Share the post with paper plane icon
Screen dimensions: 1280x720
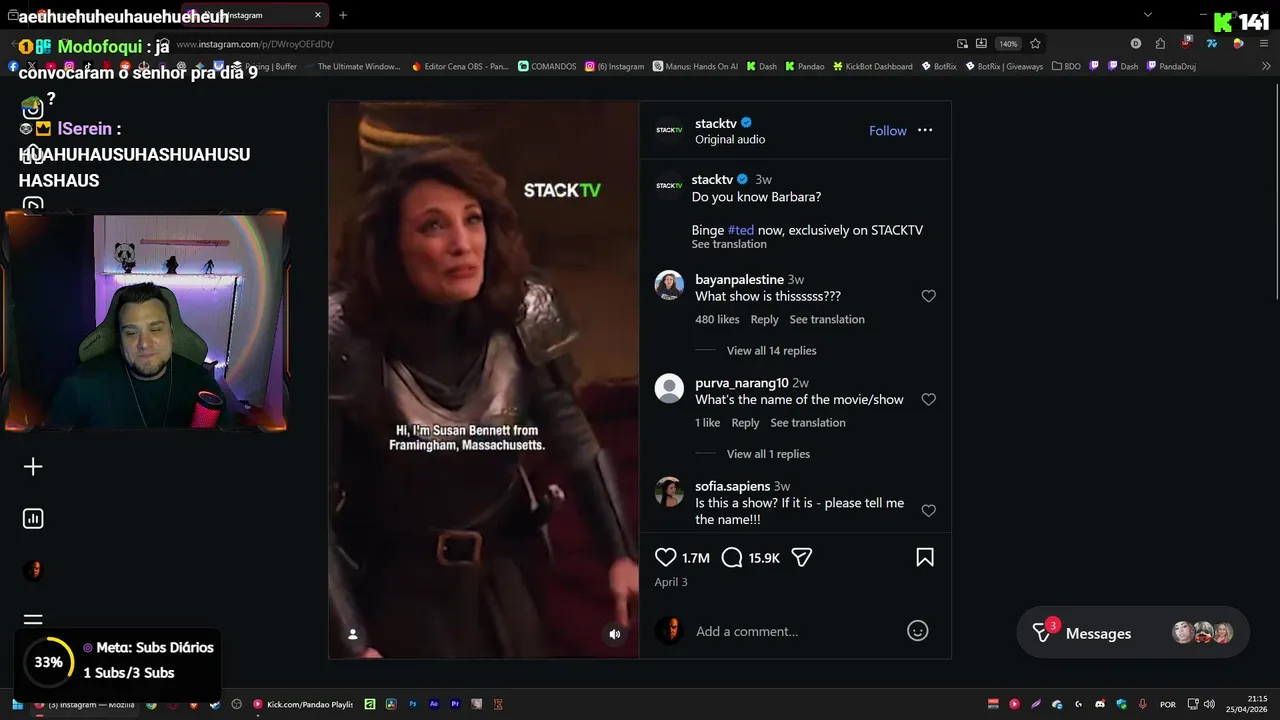(x=801, y=557)
